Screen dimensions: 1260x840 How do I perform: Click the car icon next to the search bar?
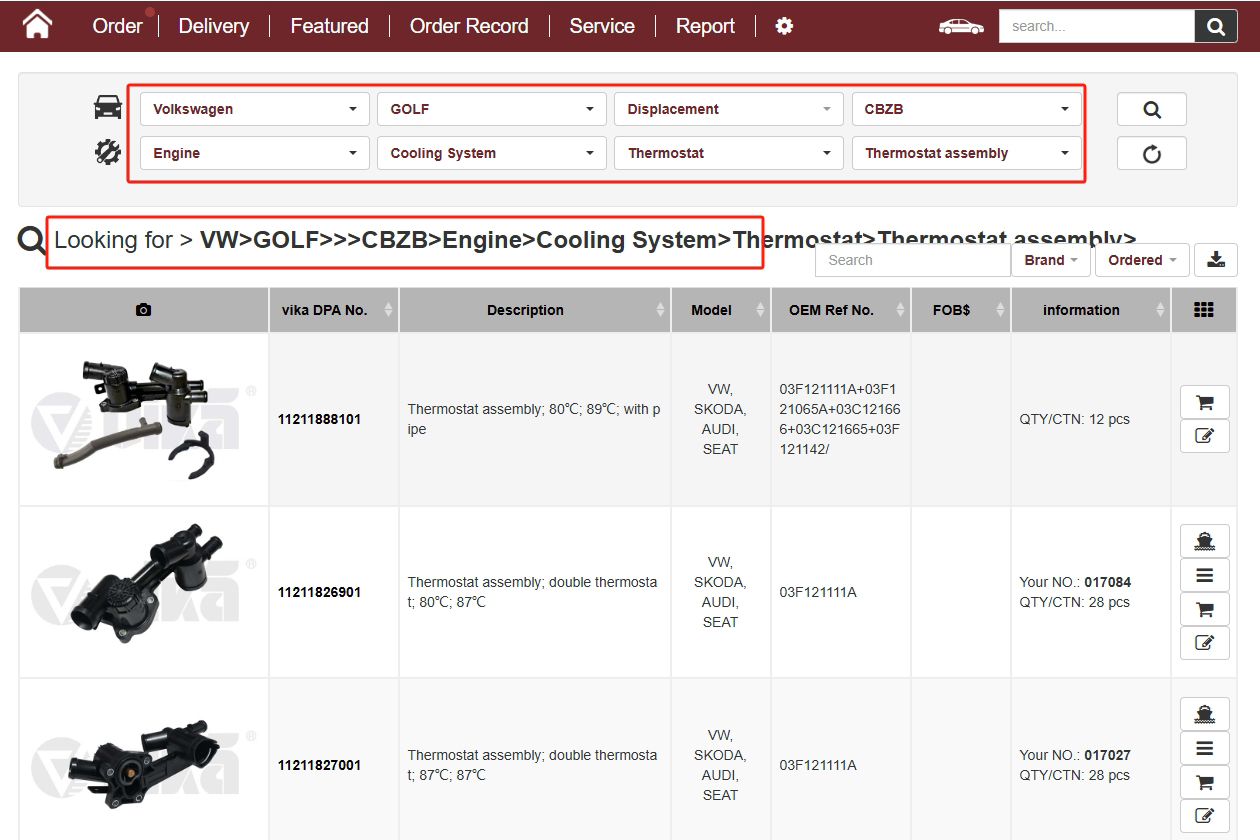(960, 24)
